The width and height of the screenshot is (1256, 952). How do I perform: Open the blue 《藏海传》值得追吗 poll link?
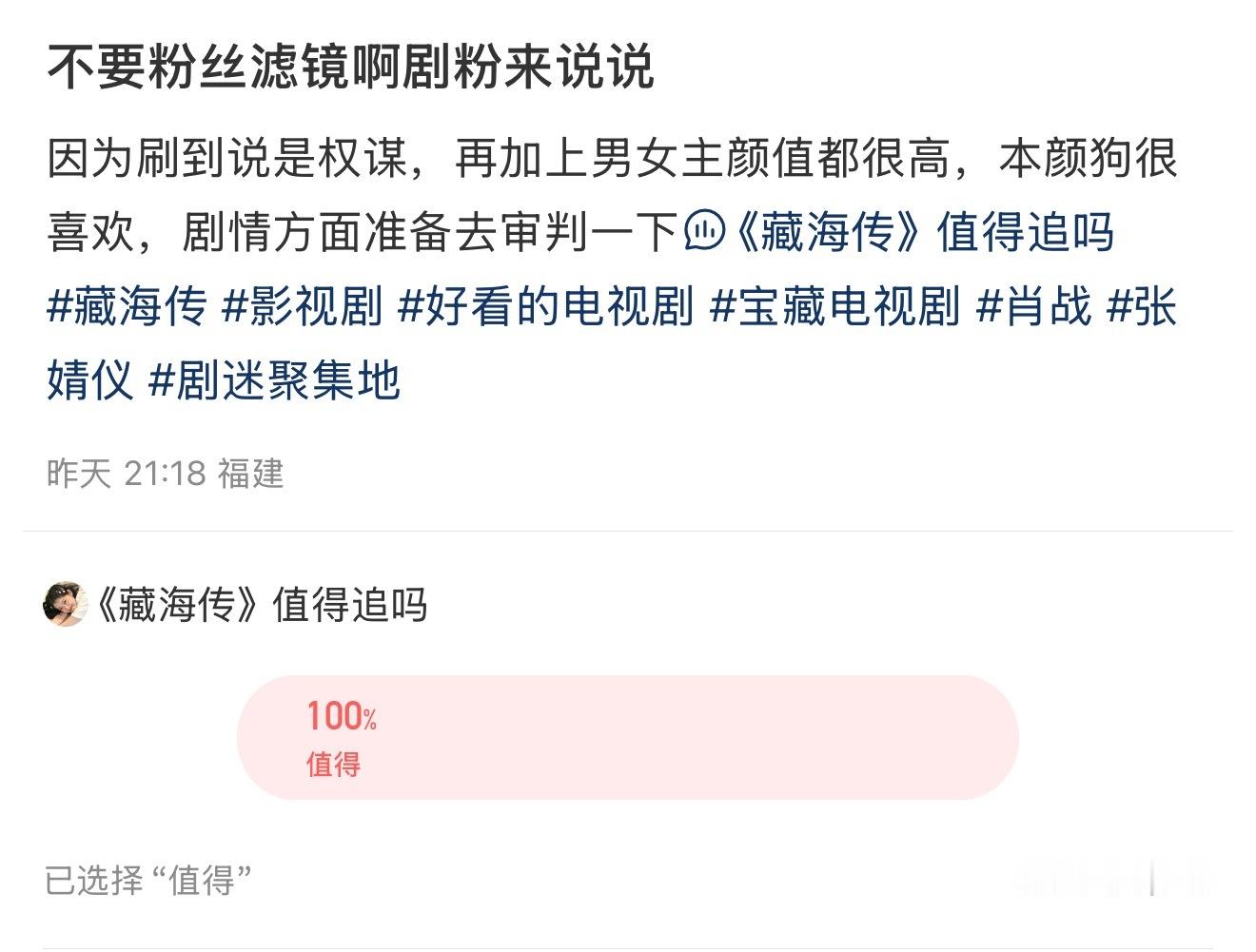(x=921, y=232)
